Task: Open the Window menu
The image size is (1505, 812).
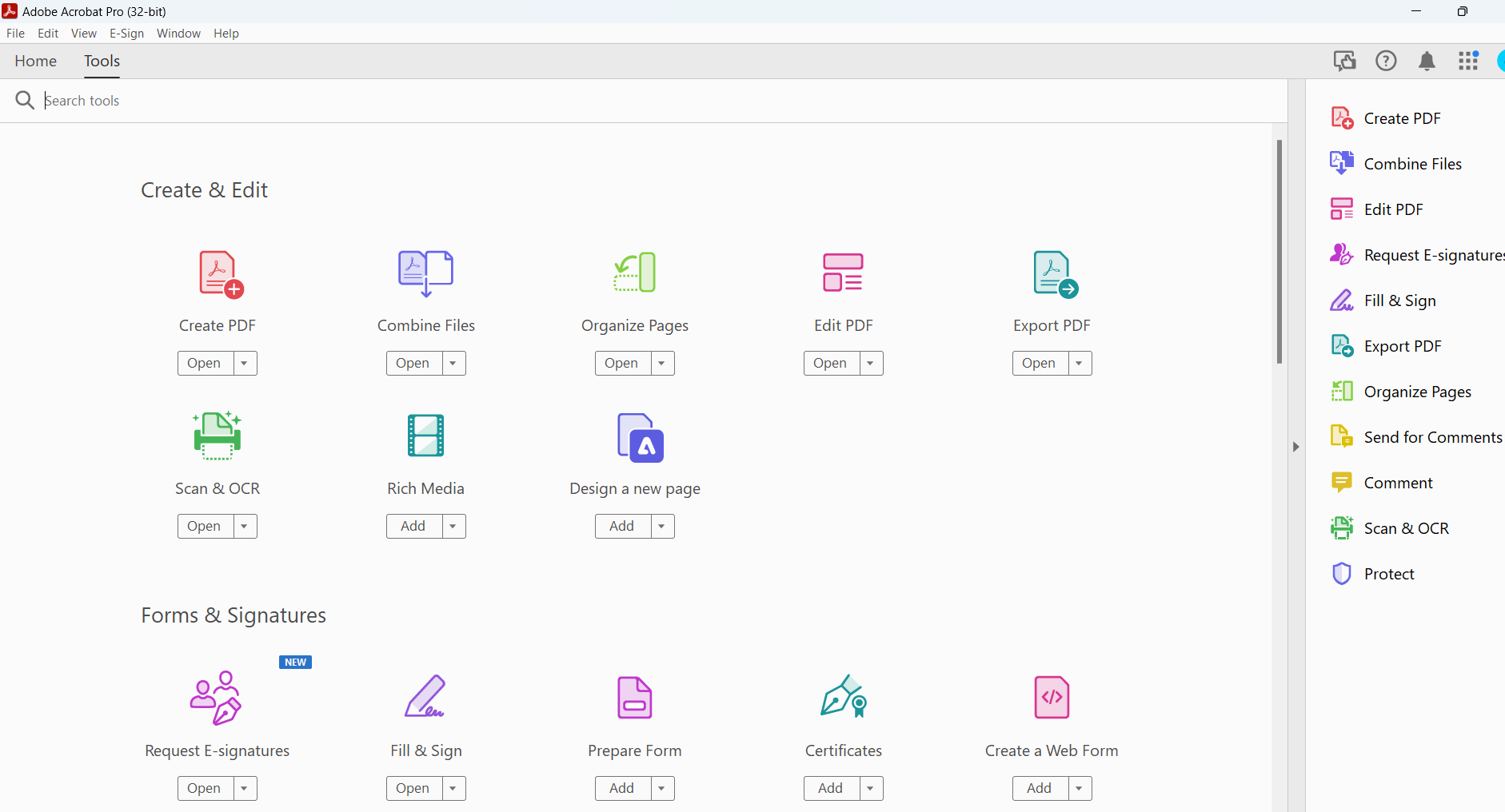Action: click(x=178, y=34)
